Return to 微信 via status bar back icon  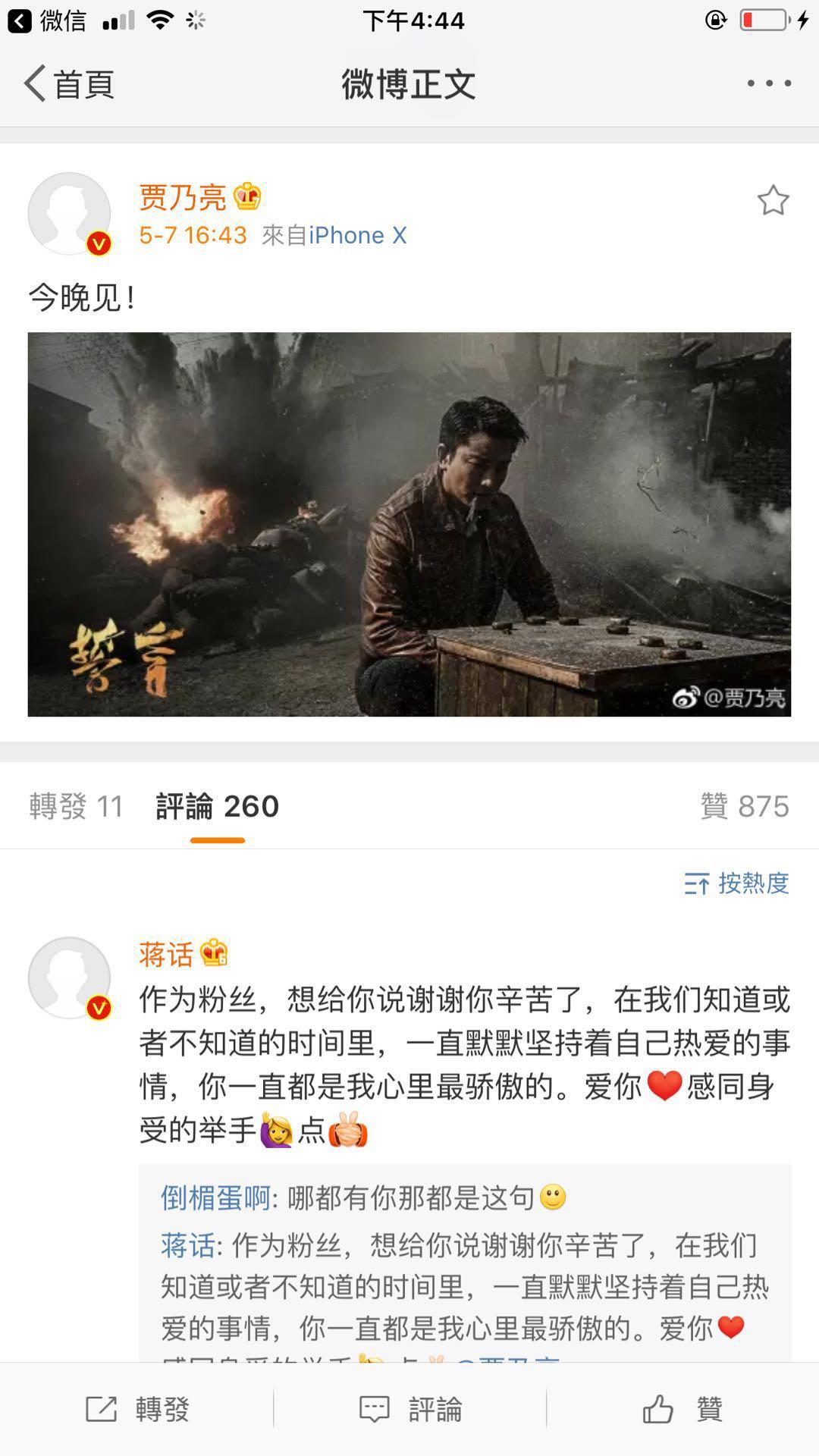[47, 20]
